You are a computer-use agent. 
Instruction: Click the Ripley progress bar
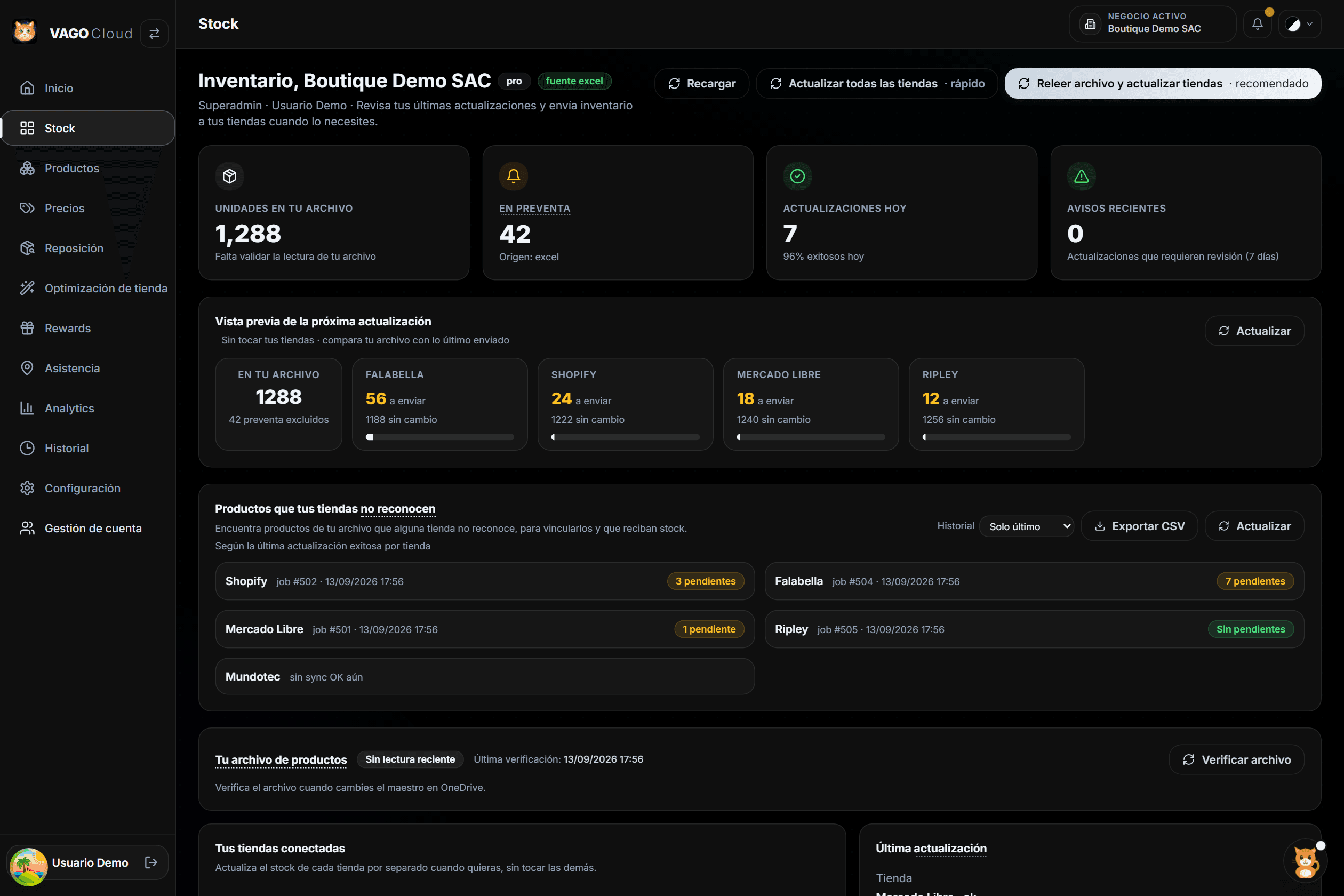[x=997, y=437]
